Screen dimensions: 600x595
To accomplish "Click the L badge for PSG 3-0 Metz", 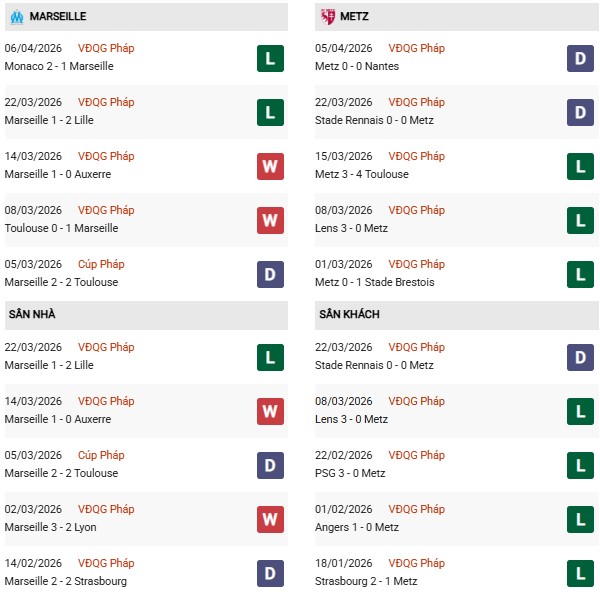I will click(x=580, y=465).
